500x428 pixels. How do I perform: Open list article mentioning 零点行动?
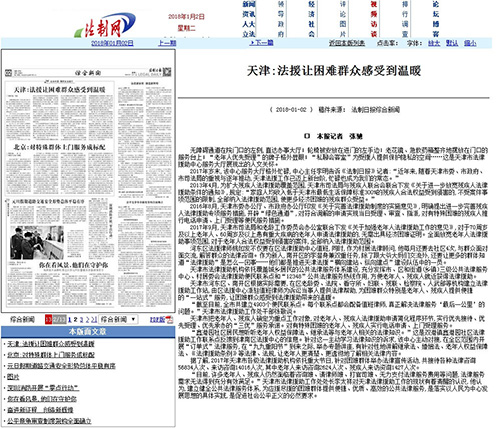[x=43, y=388]
